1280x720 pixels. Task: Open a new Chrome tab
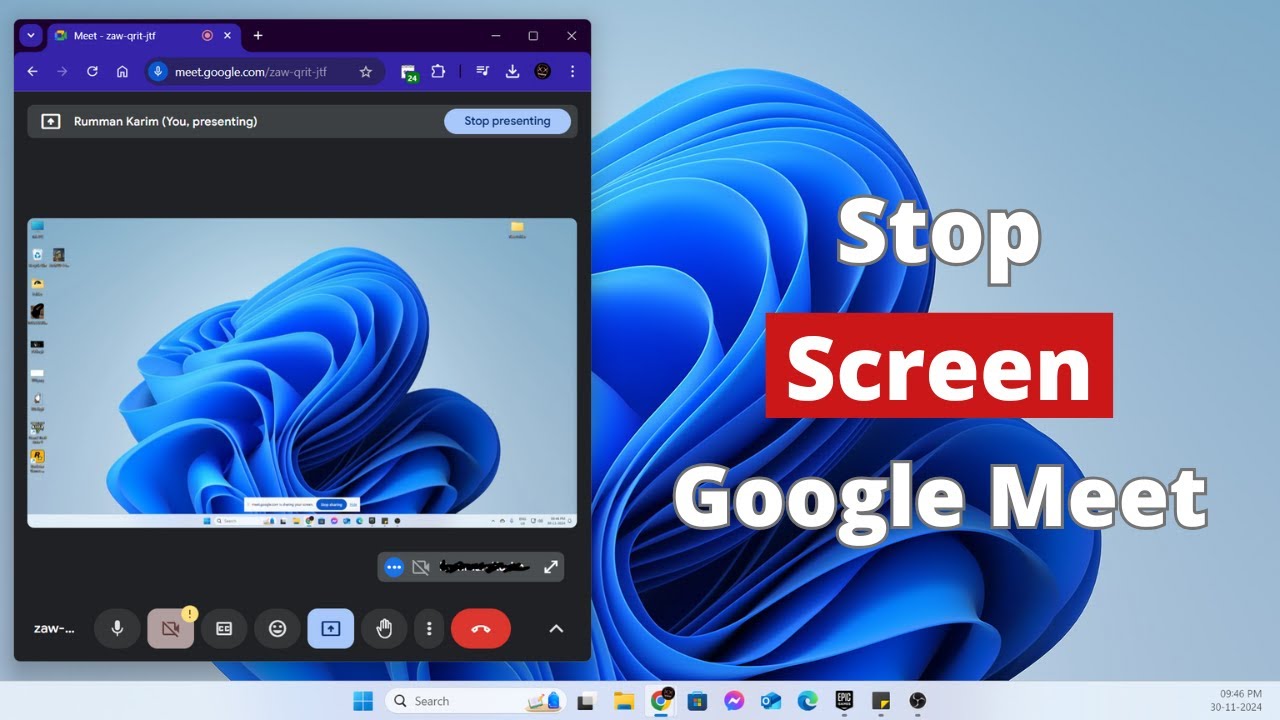(258, 35)
